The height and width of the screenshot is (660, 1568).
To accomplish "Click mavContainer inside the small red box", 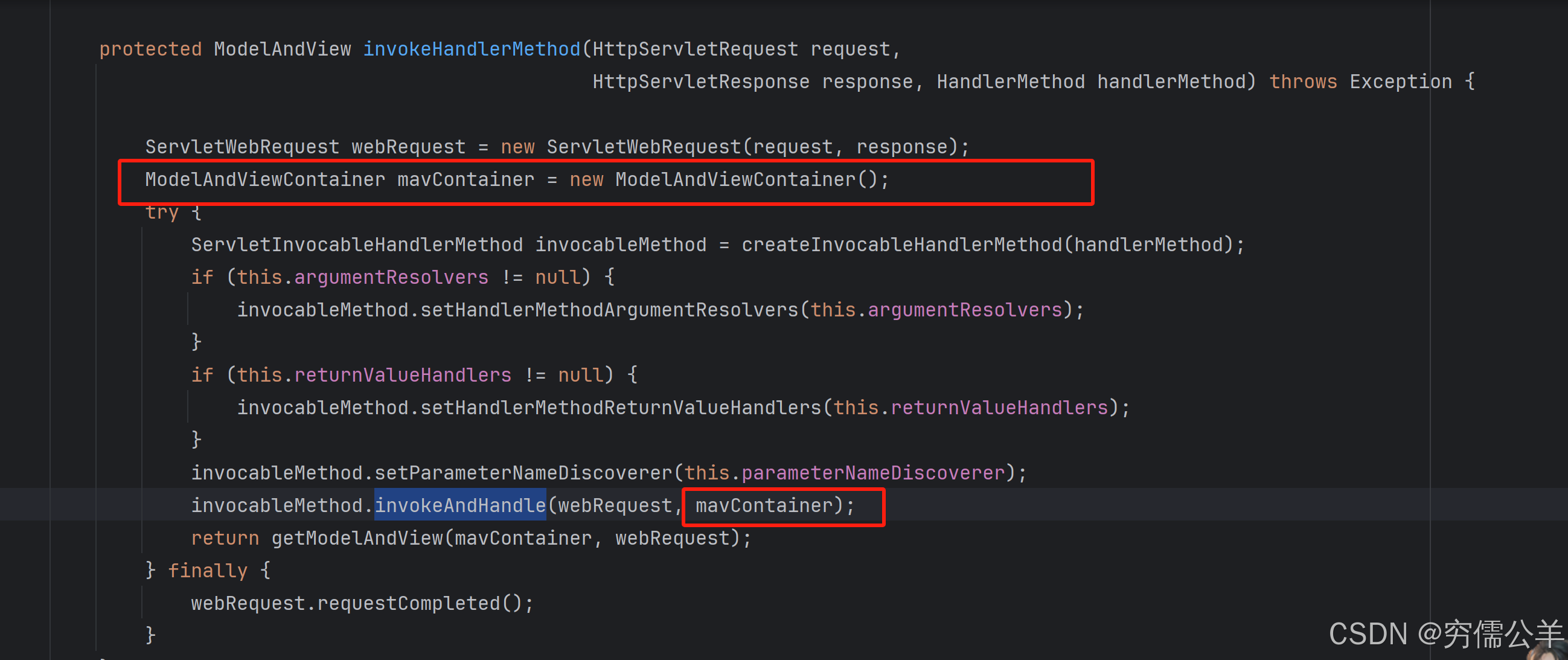I will [763, 505].
